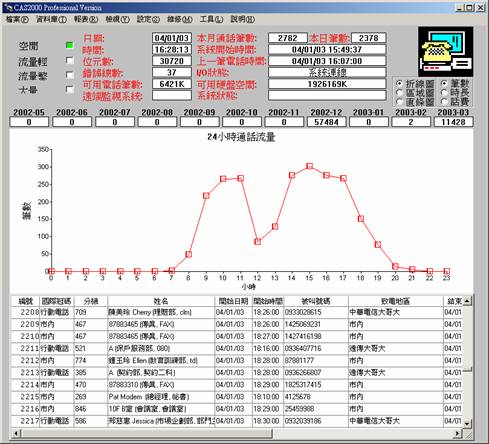This screenshot has width=489, height=444.
Task: Click the CAS2000 title bar app icon
Action: pos(8,7)
